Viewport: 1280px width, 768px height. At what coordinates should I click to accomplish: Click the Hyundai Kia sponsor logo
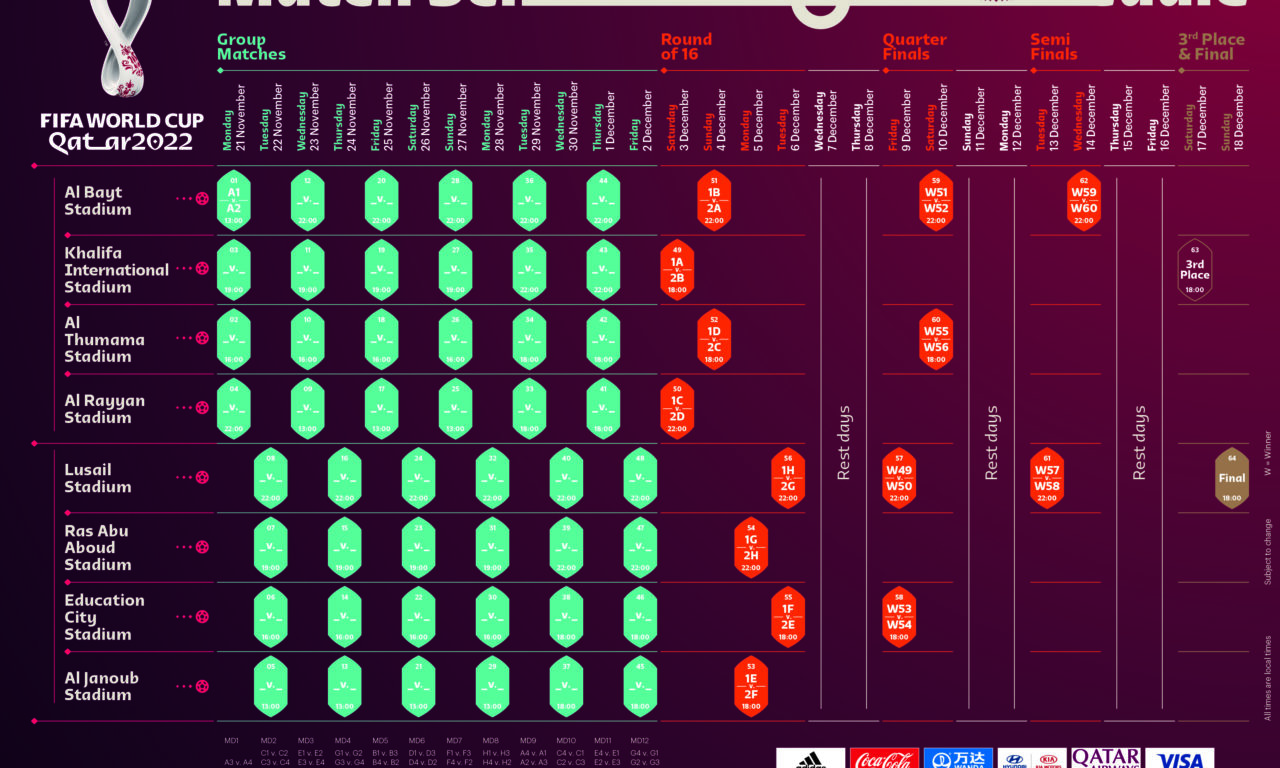pos(1031,759)
